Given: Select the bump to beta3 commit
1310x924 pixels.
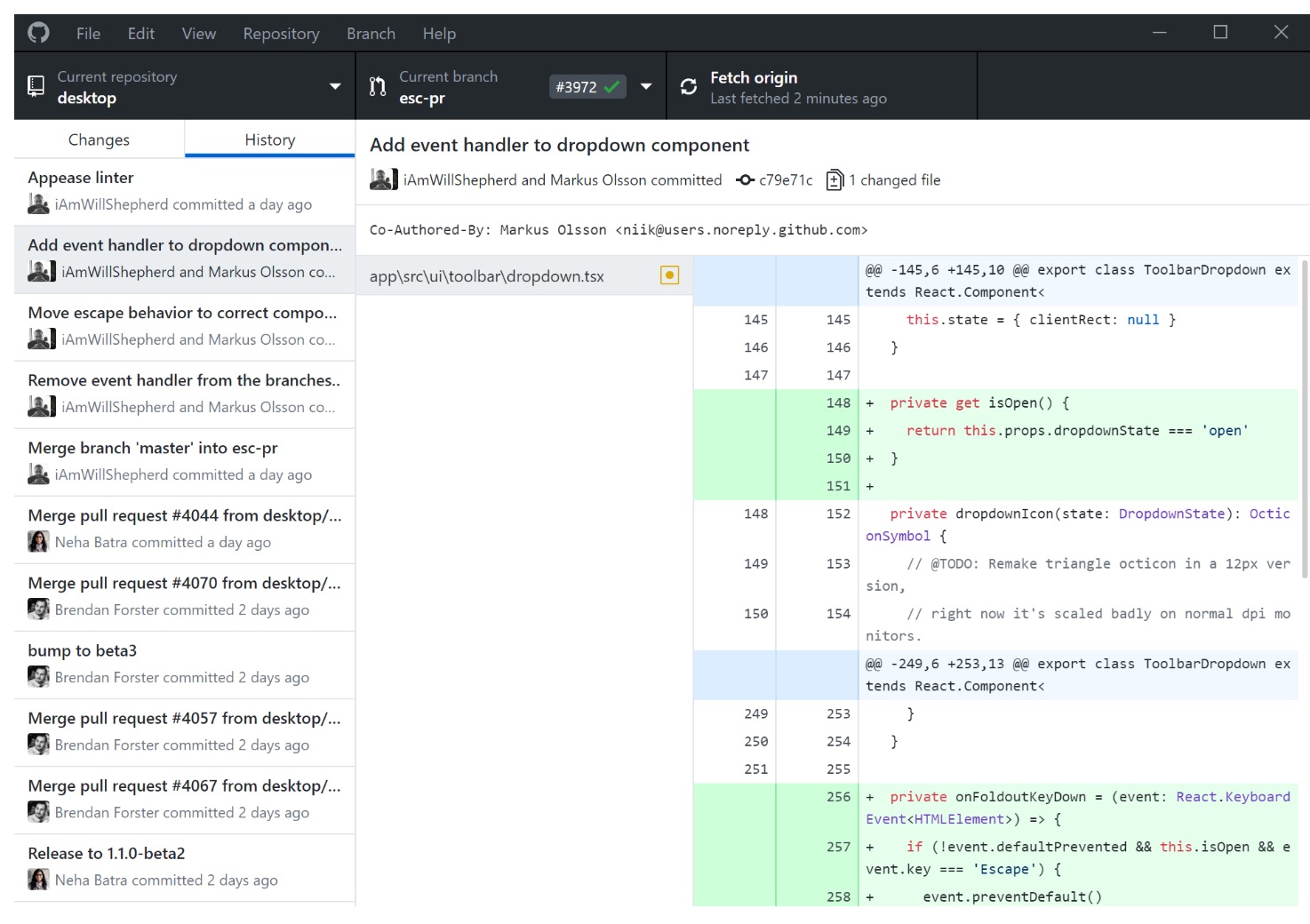Looking at the screenshot, I should [x=185, y=664].
